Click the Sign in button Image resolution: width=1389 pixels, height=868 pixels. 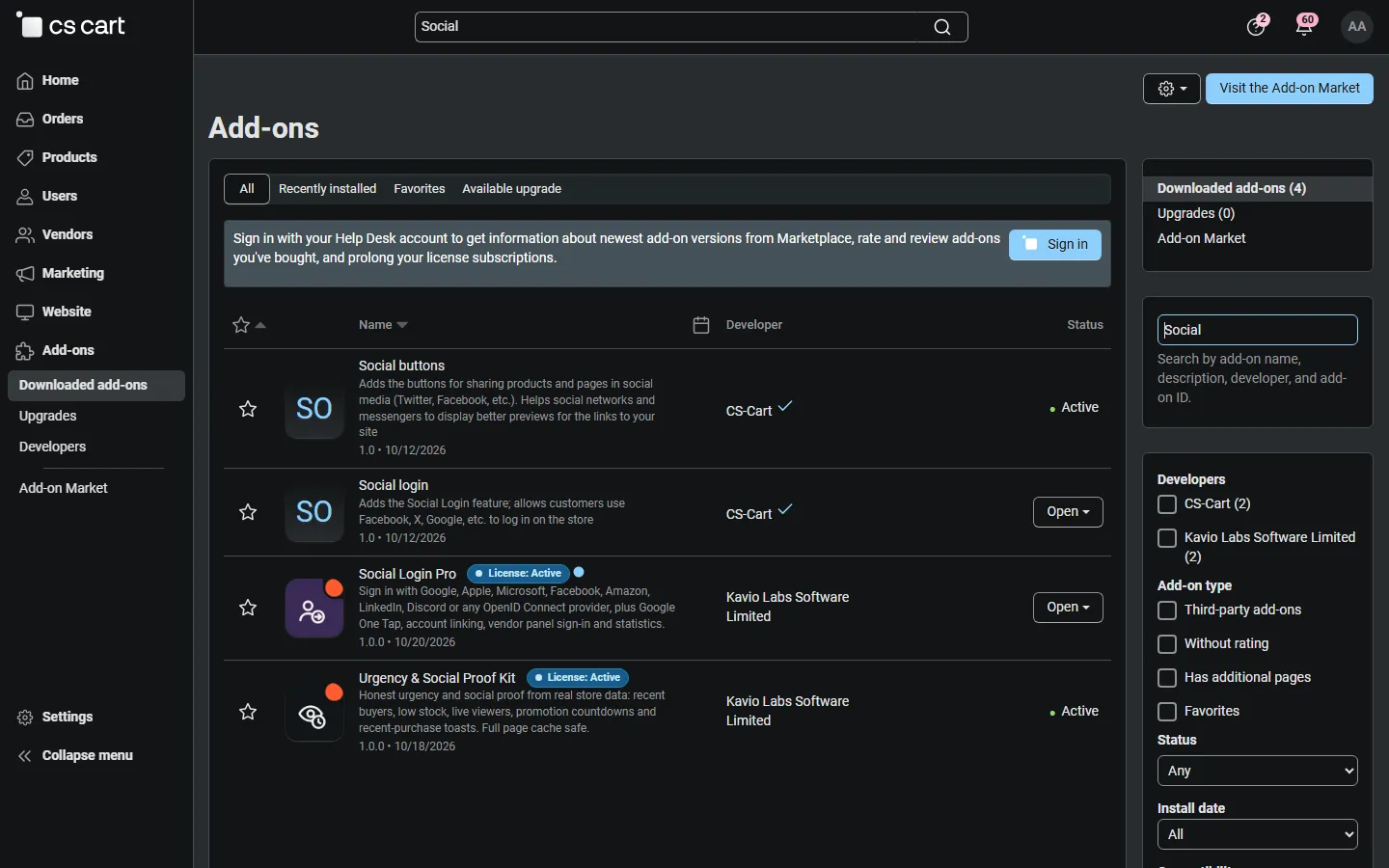click(x=1055, y=245)
